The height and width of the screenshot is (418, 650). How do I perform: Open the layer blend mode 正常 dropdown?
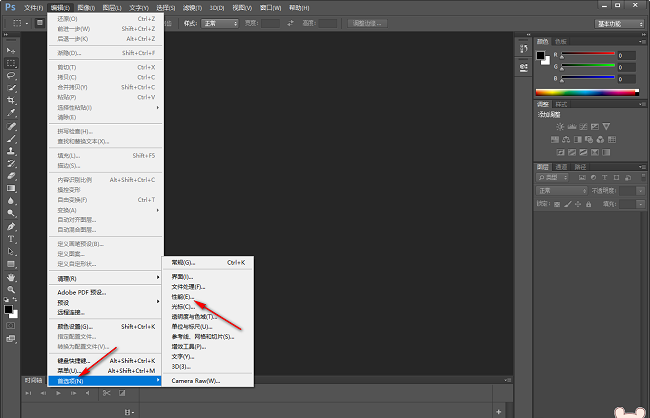[x=560, y=189]
